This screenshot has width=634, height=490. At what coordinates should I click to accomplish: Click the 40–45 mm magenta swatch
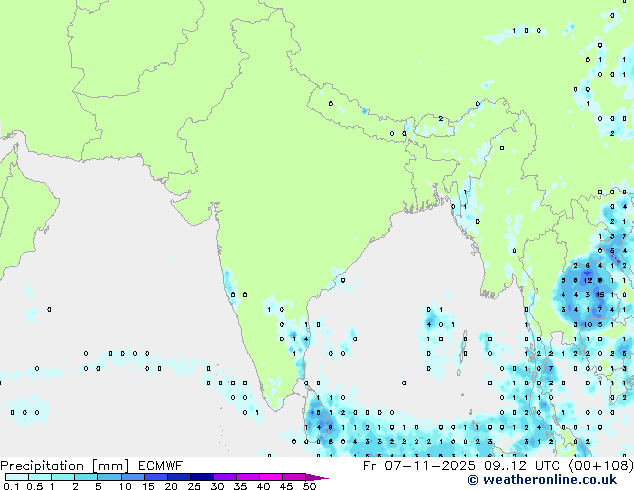point(271,477)
